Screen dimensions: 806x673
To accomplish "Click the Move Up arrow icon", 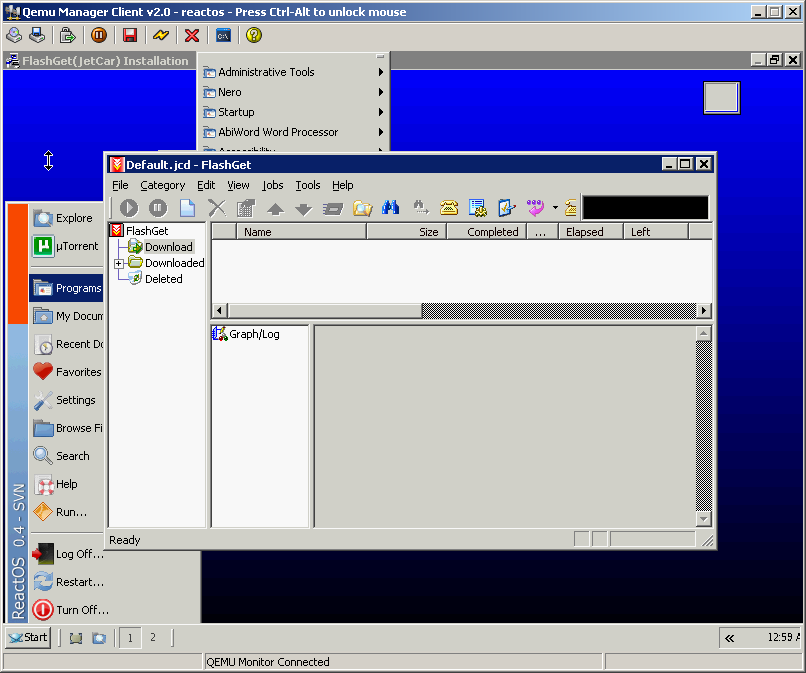I will [275, 209].
